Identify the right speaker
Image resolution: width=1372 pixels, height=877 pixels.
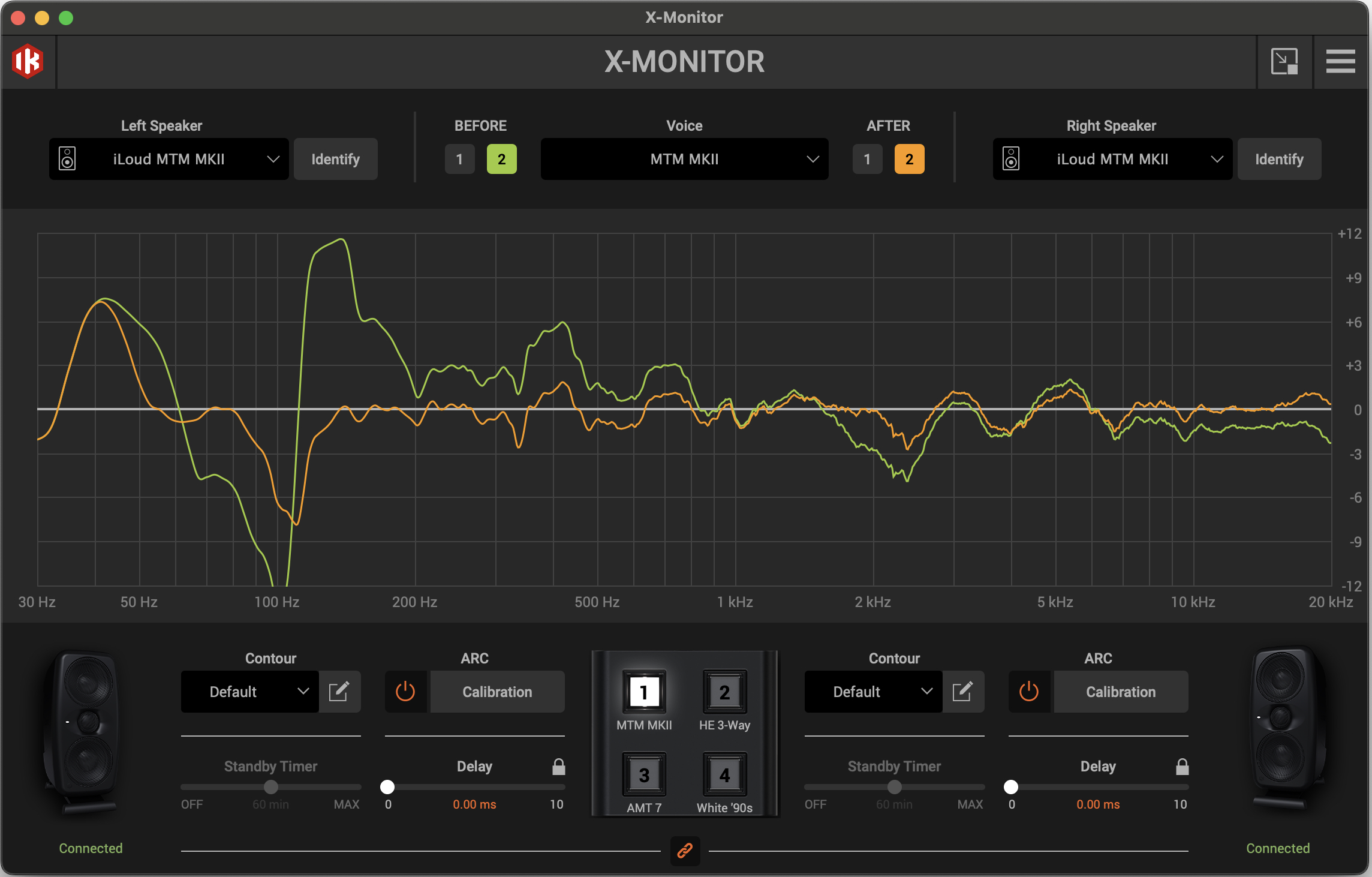point(1280,159)
